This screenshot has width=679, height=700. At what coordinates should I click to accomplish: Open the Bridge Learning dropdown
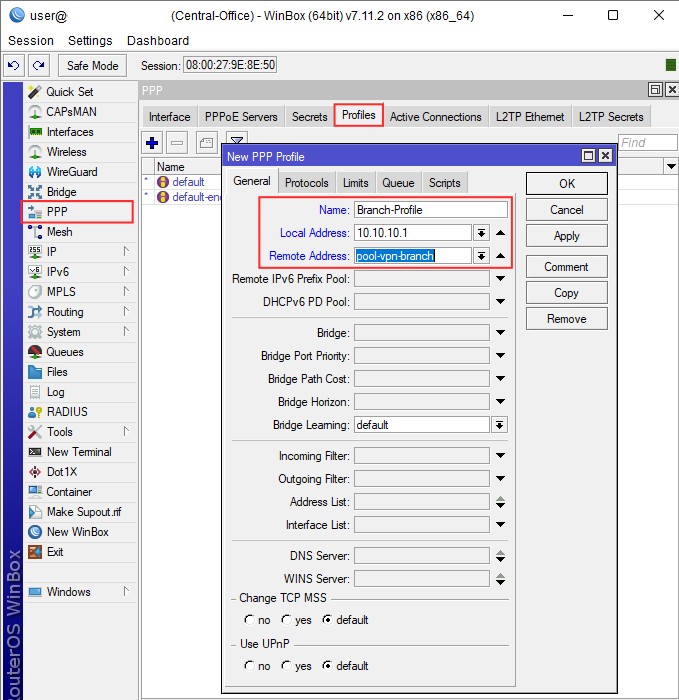(499, 425)
